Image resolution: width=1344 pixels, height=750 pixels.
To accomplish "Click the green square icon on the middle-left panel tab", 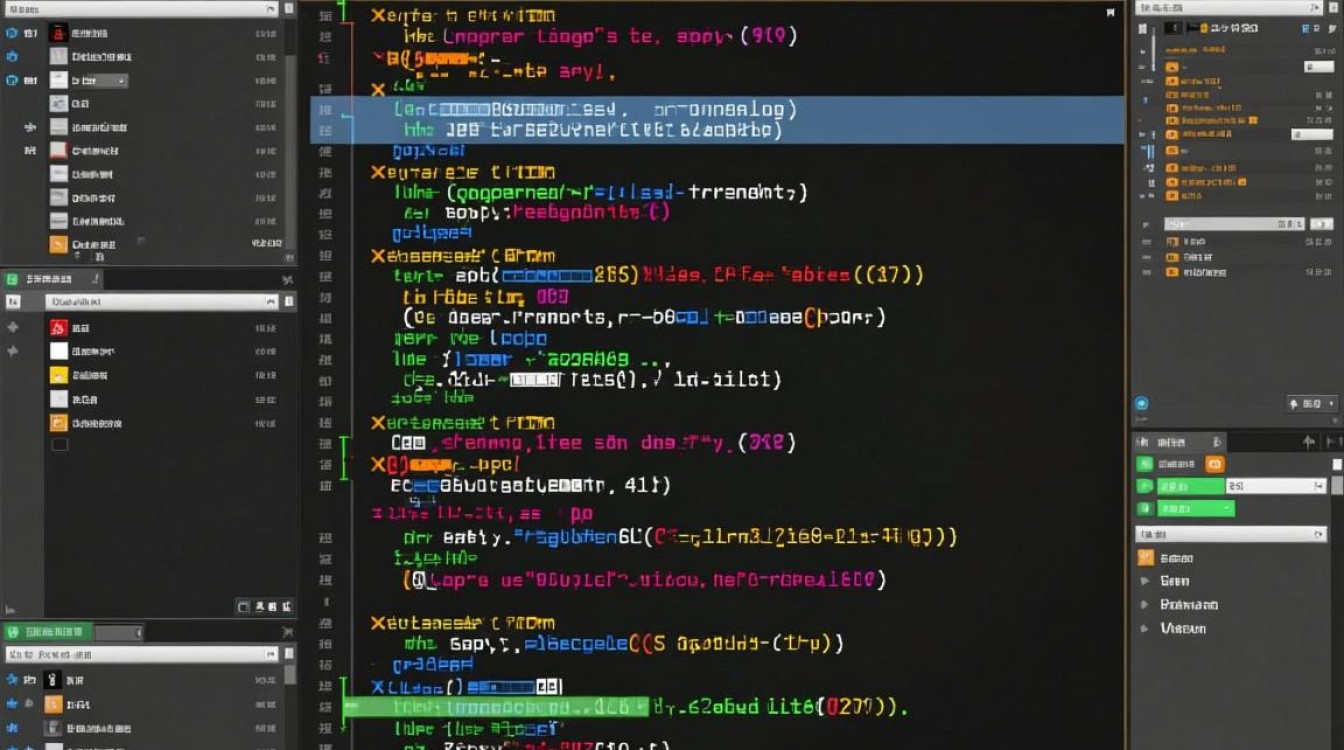I will point(13,280).
